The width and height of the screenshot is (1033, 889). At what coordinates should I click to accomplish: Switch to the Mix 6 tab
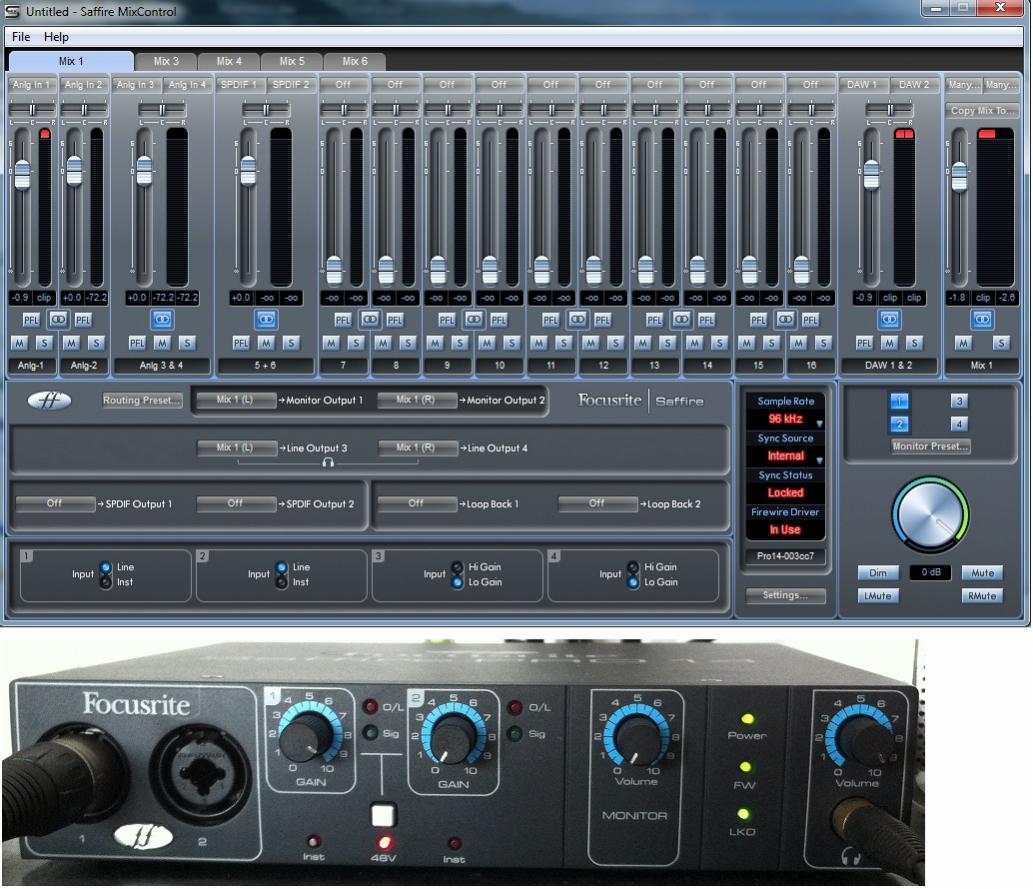[355, 61]
